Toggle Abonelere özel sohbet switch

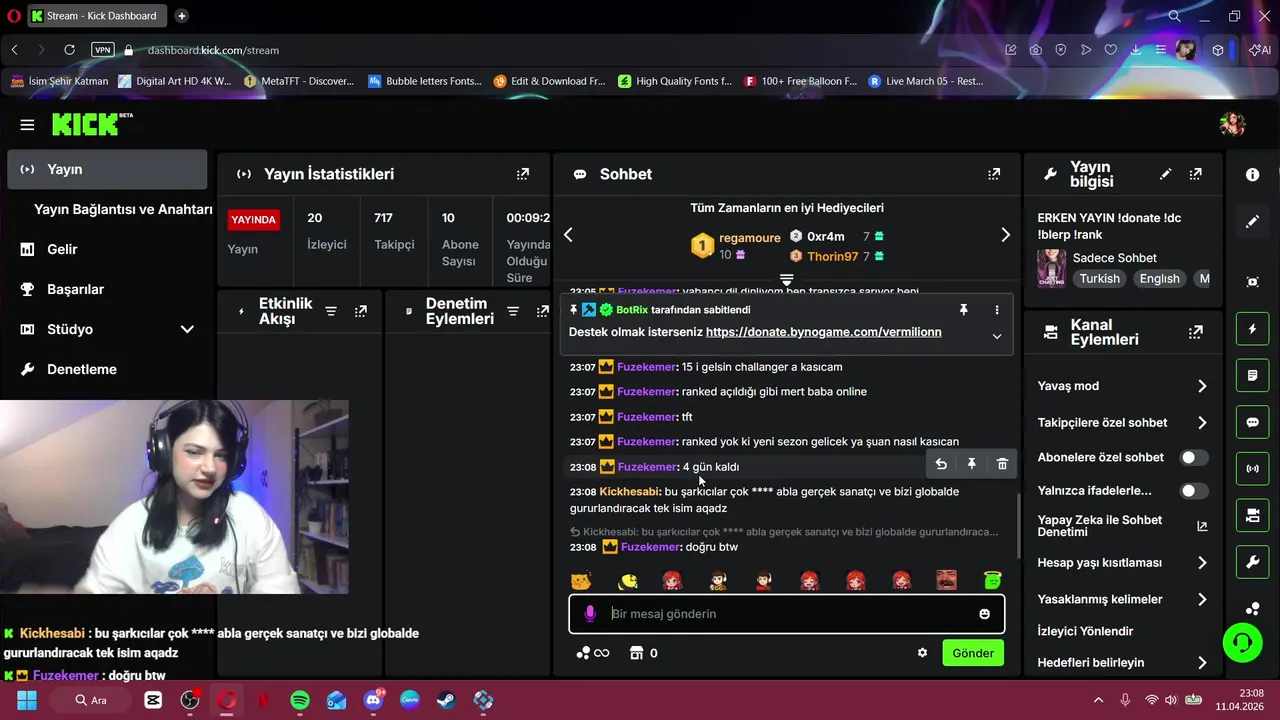(x=1194, y=457)
